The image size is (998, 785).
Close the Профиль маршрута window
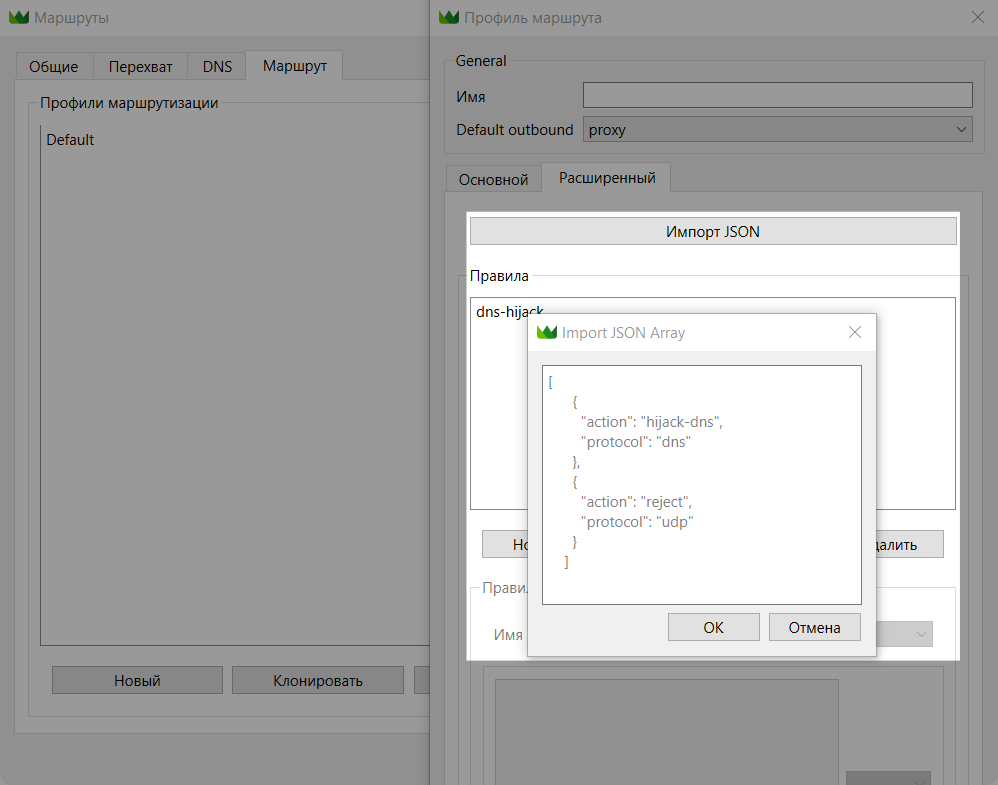tap(977, 17)
